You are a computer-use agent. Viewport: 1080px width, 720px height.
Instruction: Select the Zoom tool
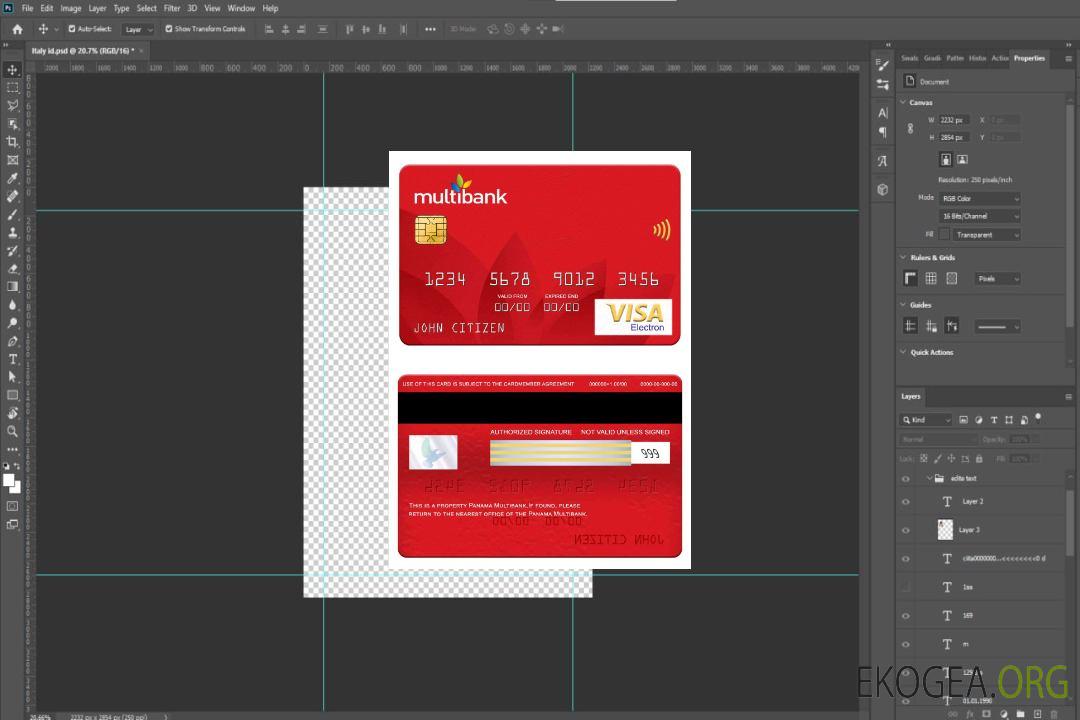12,431
